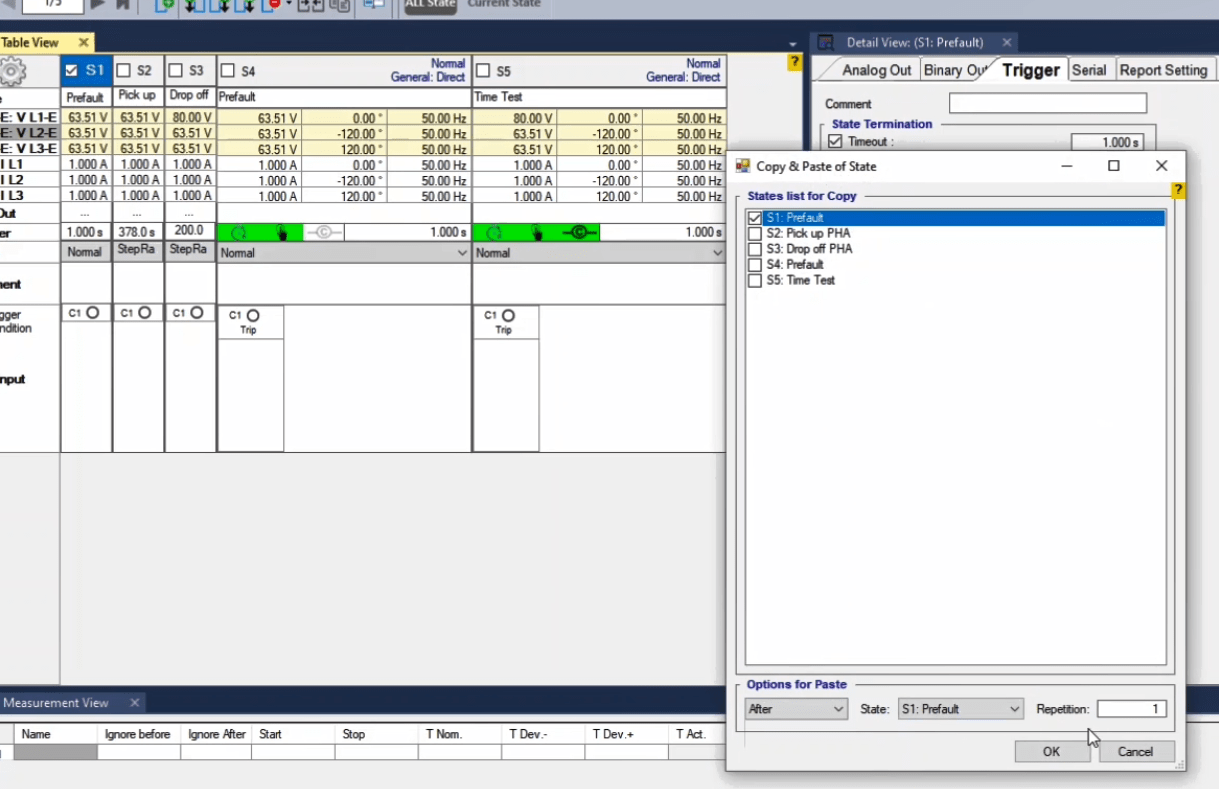The width and height of the screenshot is (1219, 789).
Task: Click the yellow help icon in Table View
Action: [795, 62]
